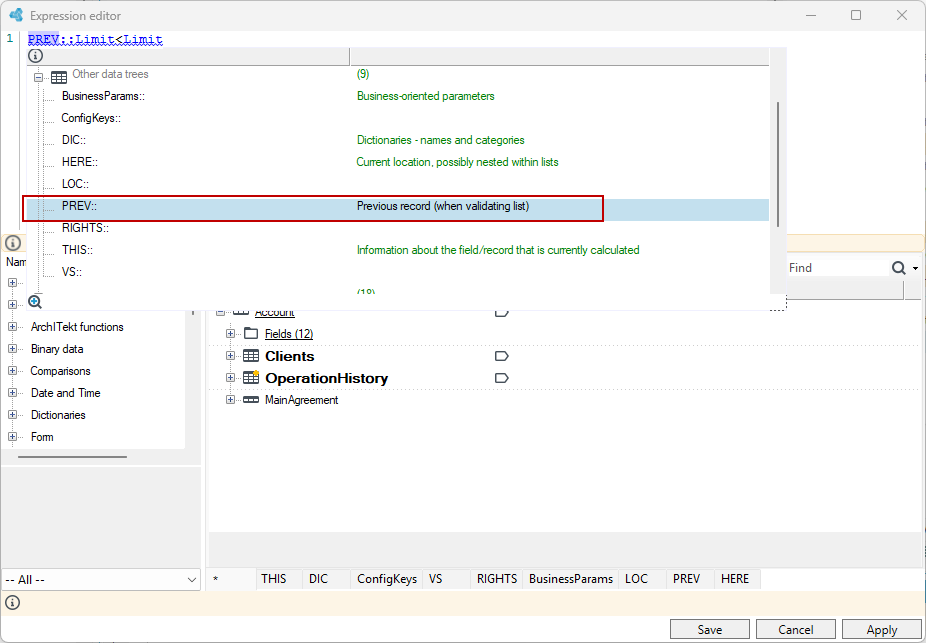
Task: Select the THIS:: suggestion row
Action: [398, 250]
